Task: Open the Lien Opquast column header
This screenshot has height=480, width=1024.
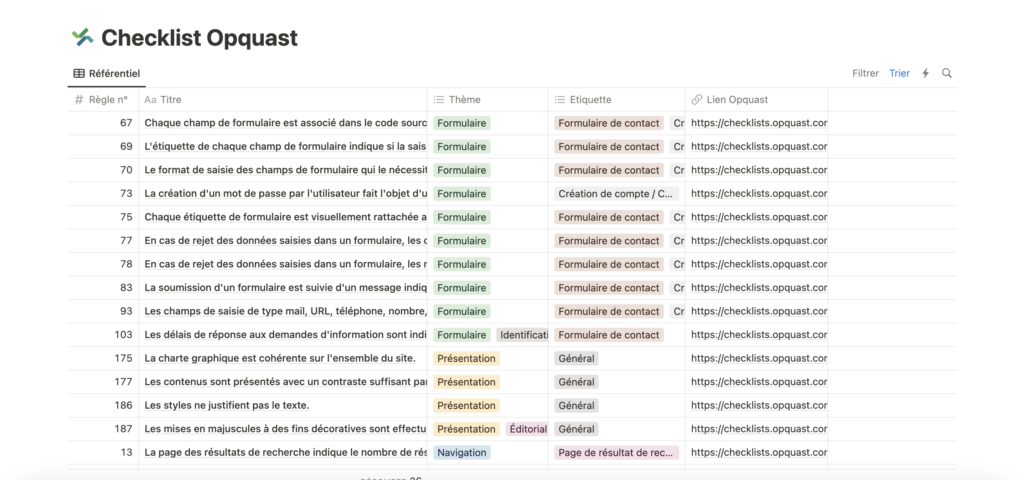Action: click(x=756, y=100)
